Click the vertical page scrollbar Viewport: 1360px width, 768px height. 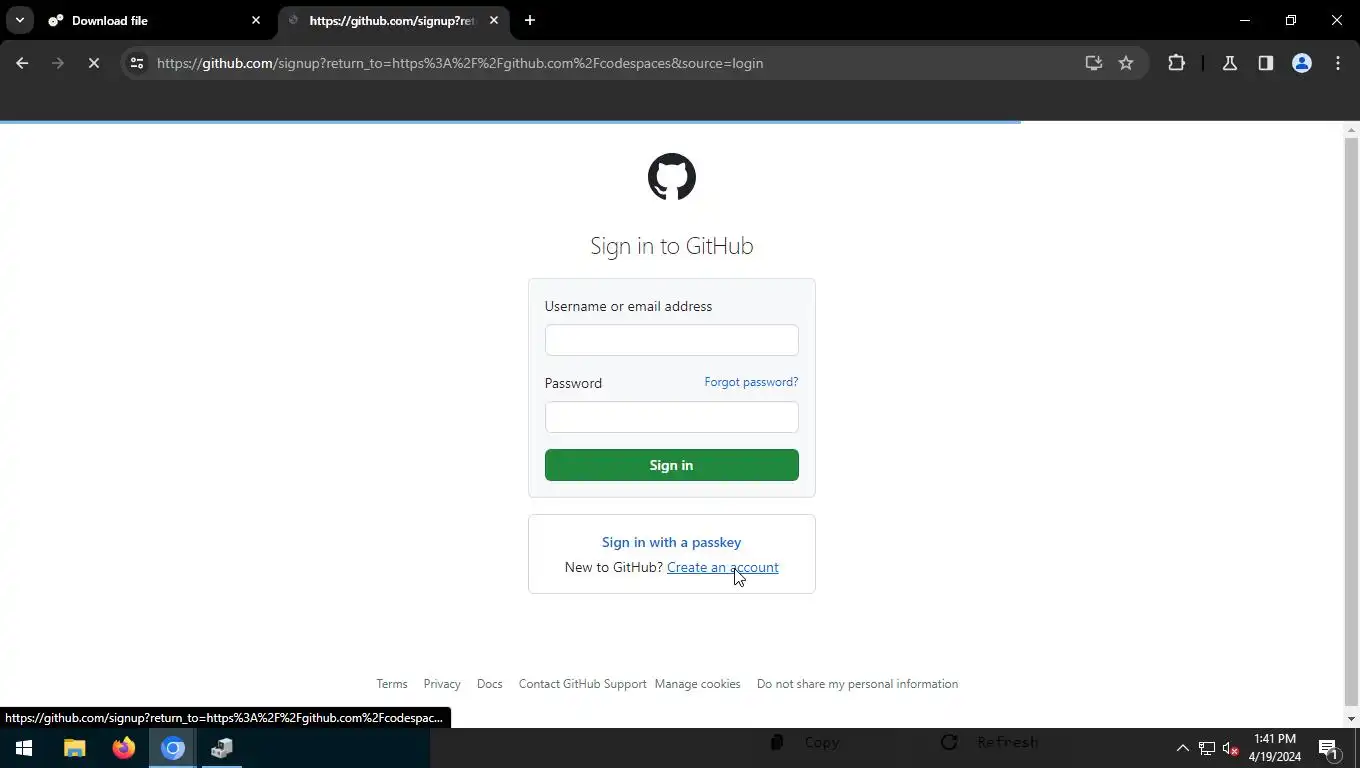tap(1352, 422)
